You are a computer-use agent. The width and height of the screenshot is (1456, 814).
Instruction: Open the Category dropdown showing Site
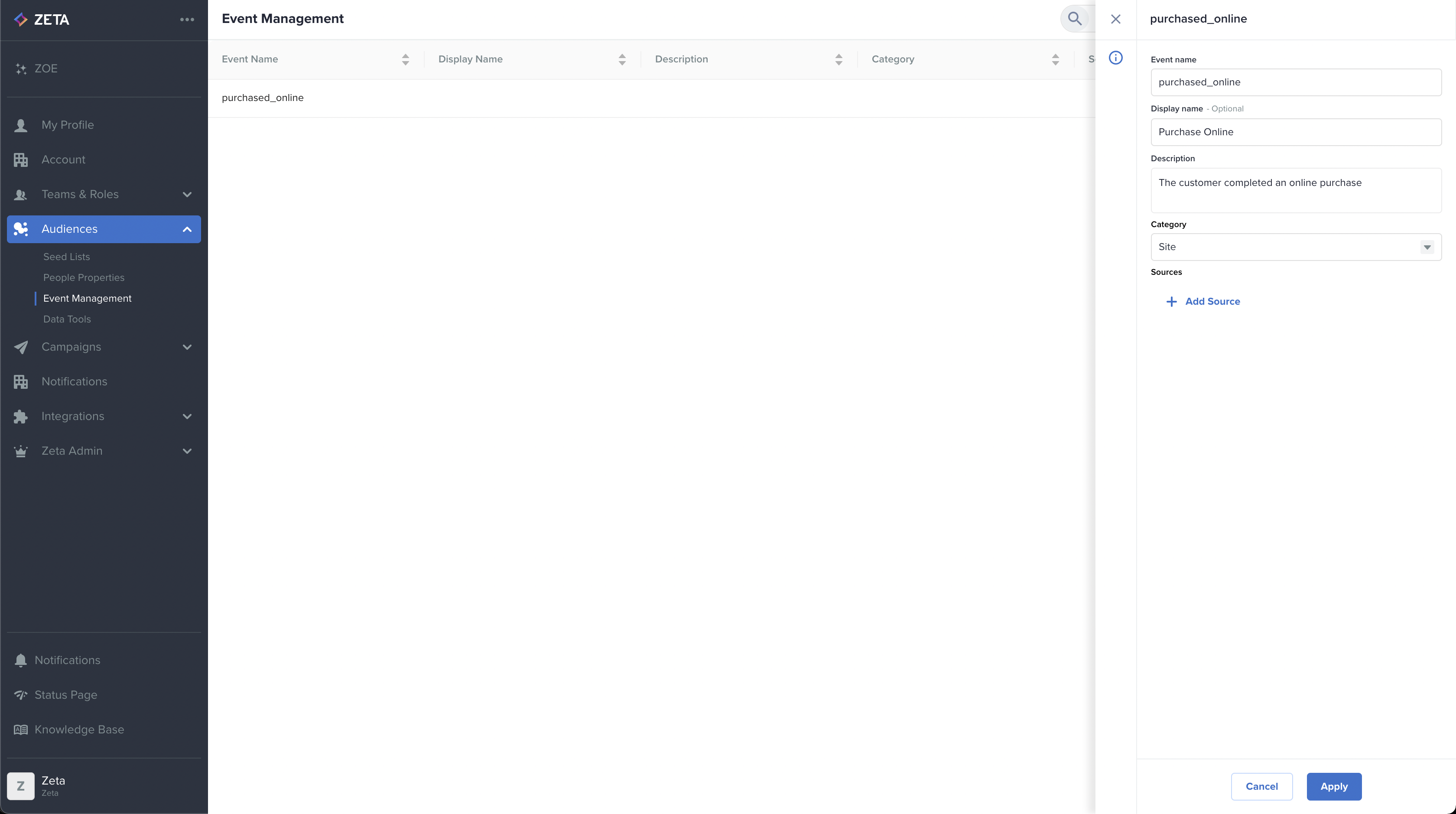(1296, 247)
